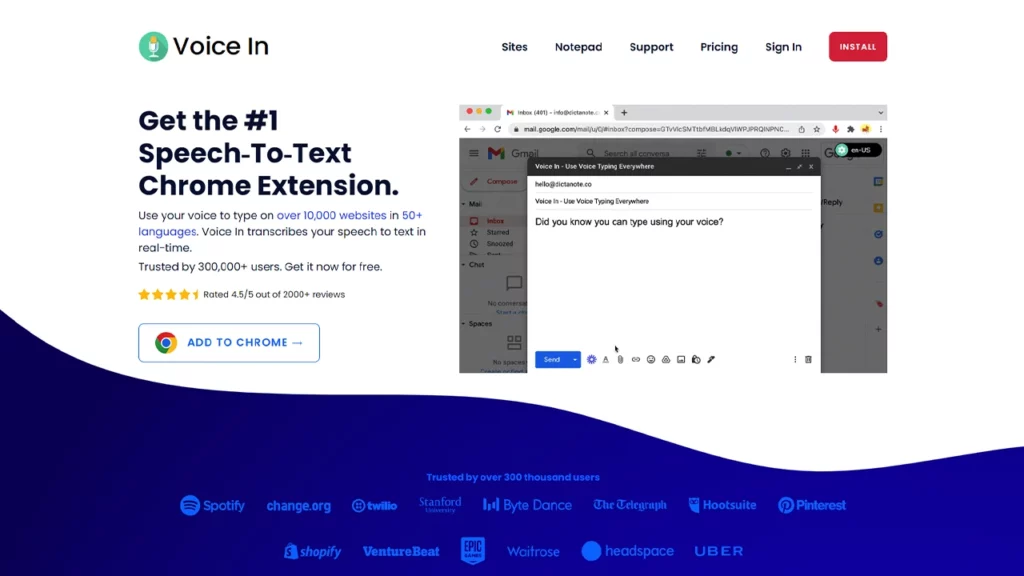Follow the "over 10,000 websites" link
Image resolution: width=1024 pixels, height=576 pixels.
point(332,215)
